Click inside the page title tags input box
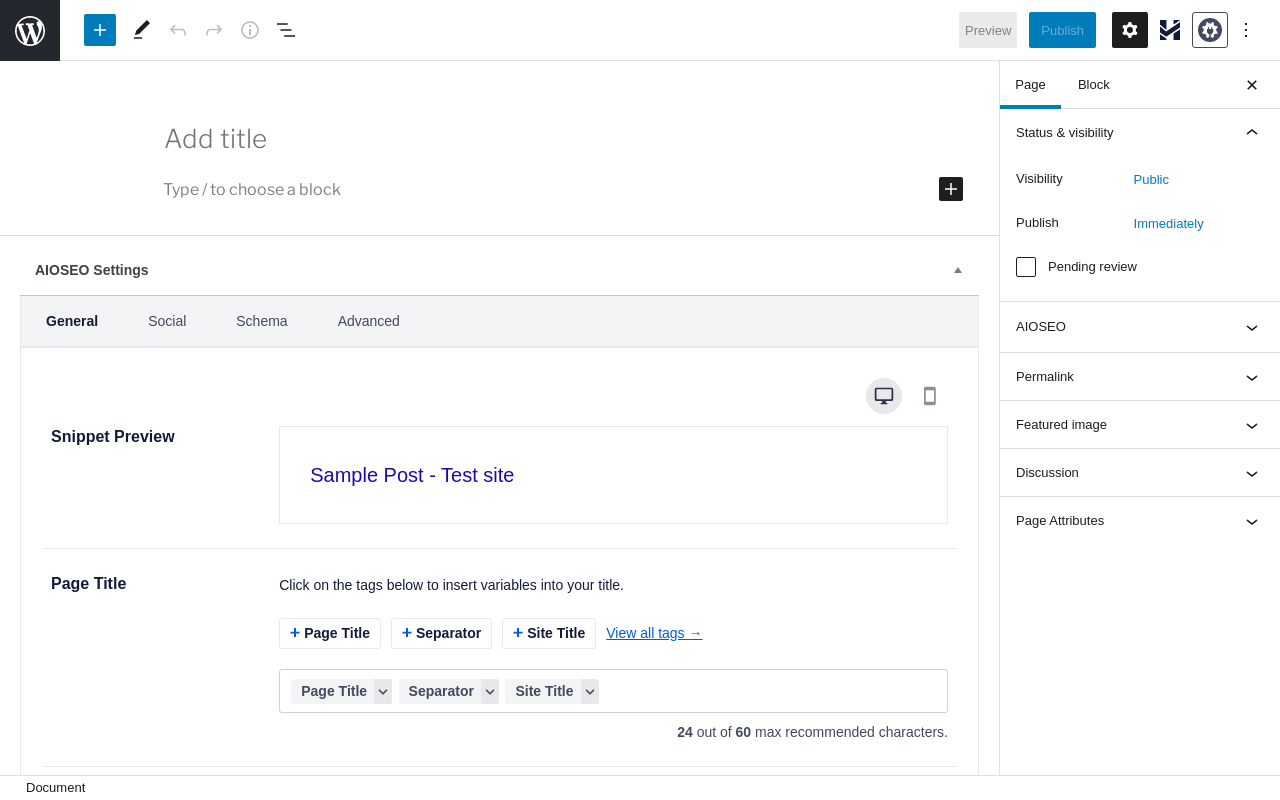 click(x=613, y=691)
